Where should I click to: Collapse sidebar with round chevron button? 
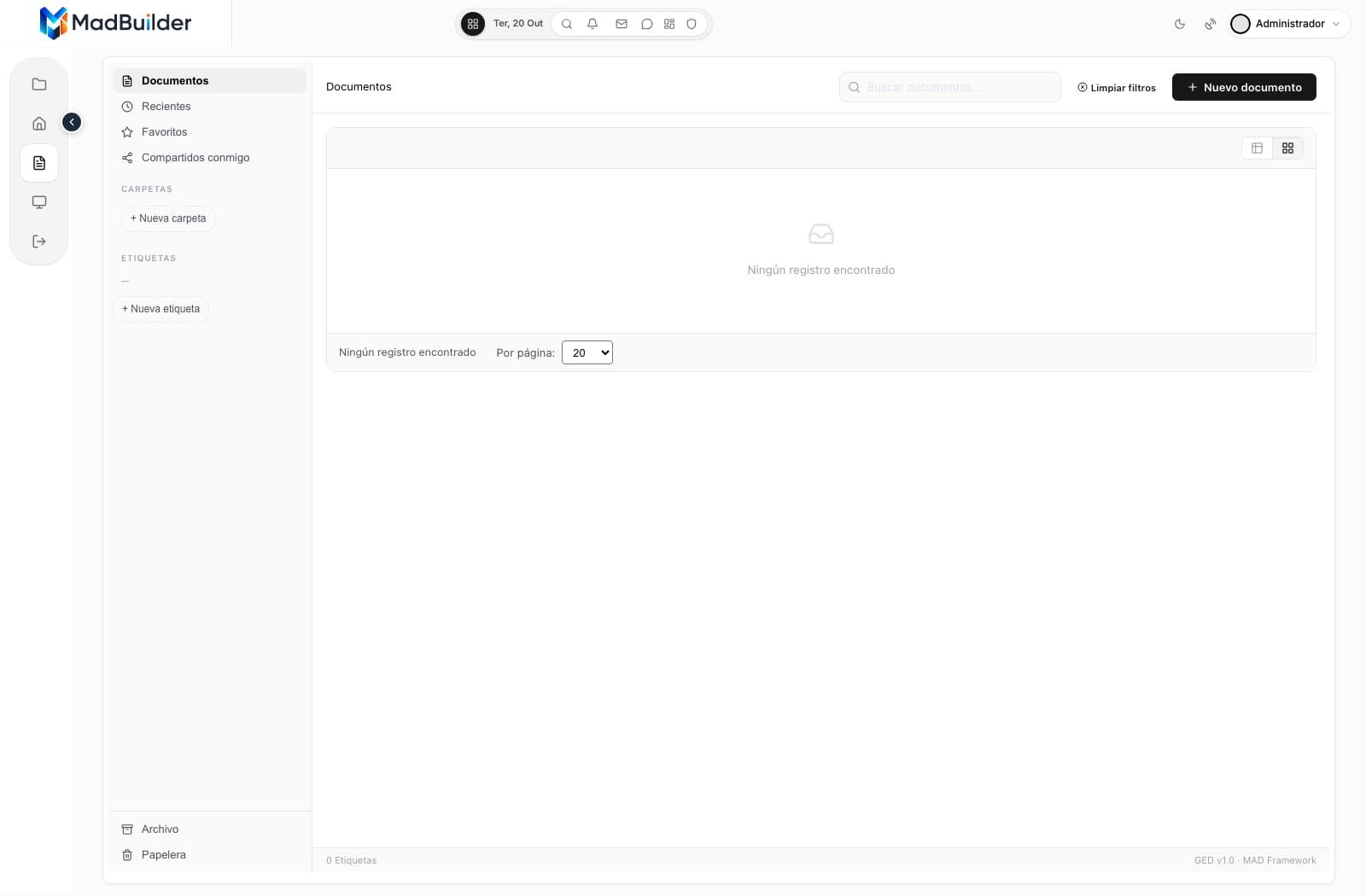pyautogui.click(x=72, y=123)
